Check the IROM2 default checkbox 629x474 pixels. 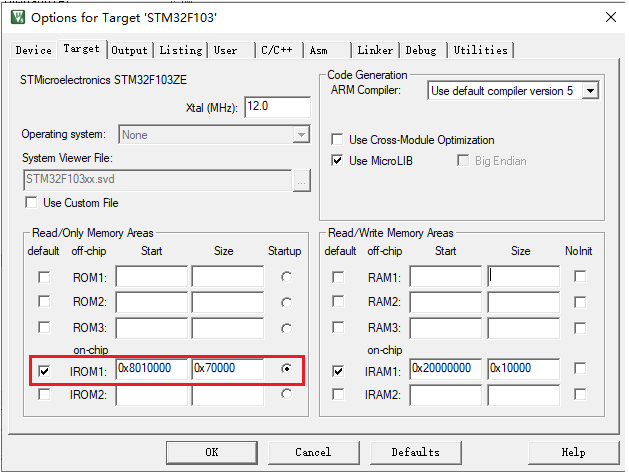point(44,395)
